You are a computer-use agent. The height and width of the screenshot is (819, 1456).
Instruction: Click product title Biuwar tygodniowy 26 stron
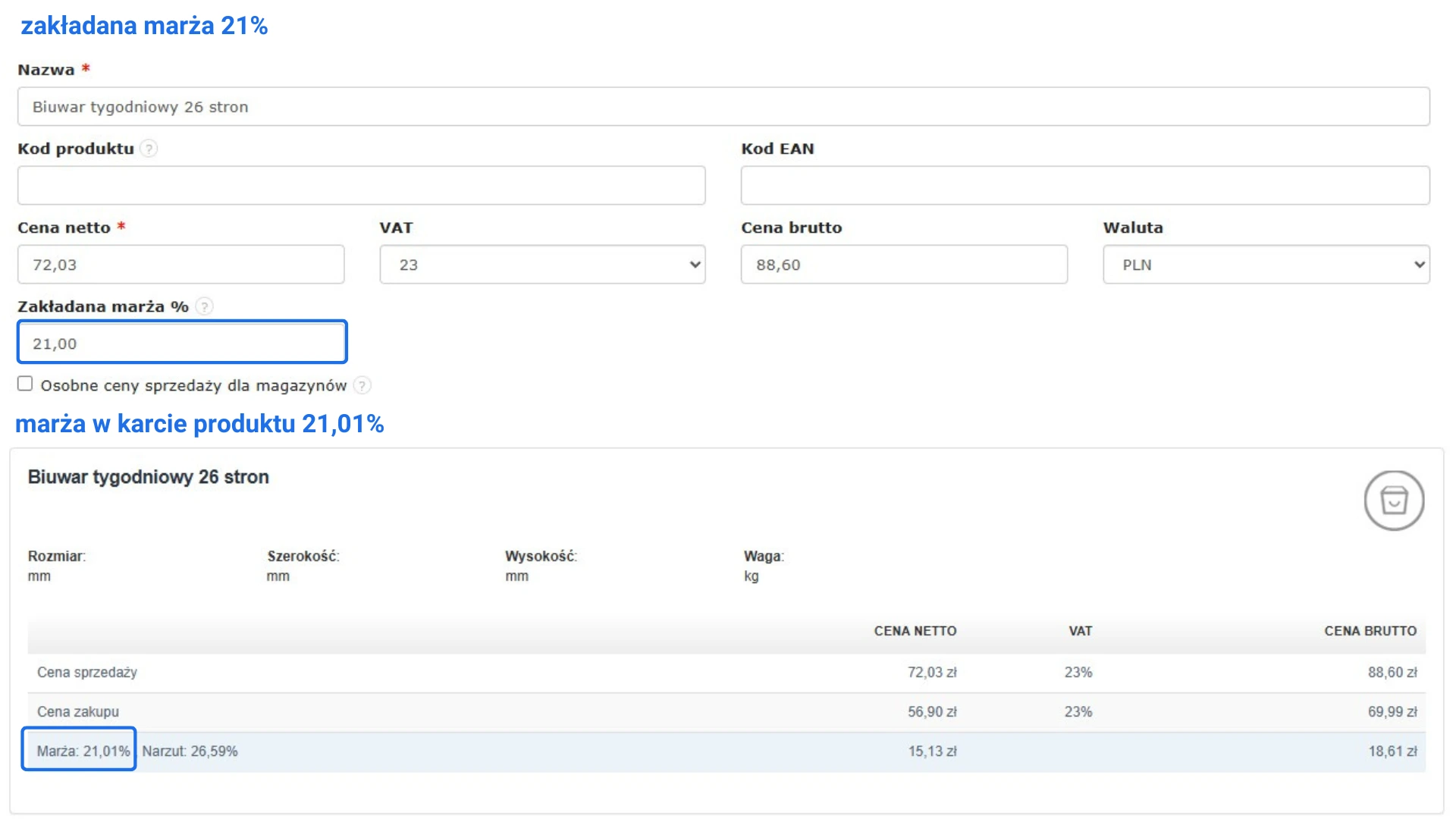click(x=149, y=477)
